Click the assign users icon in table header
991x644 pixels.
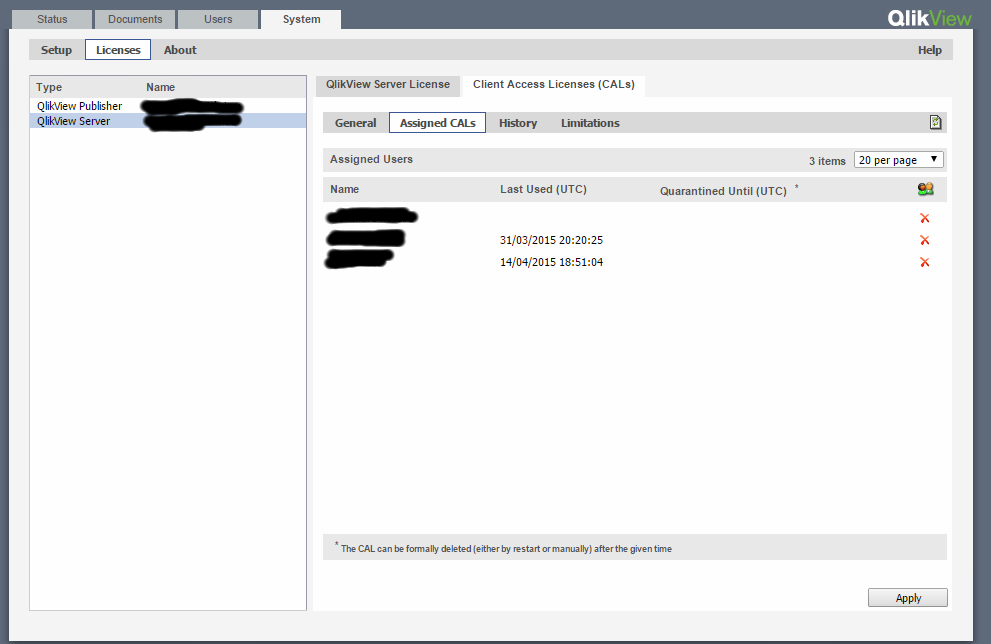tap(925, 189)
